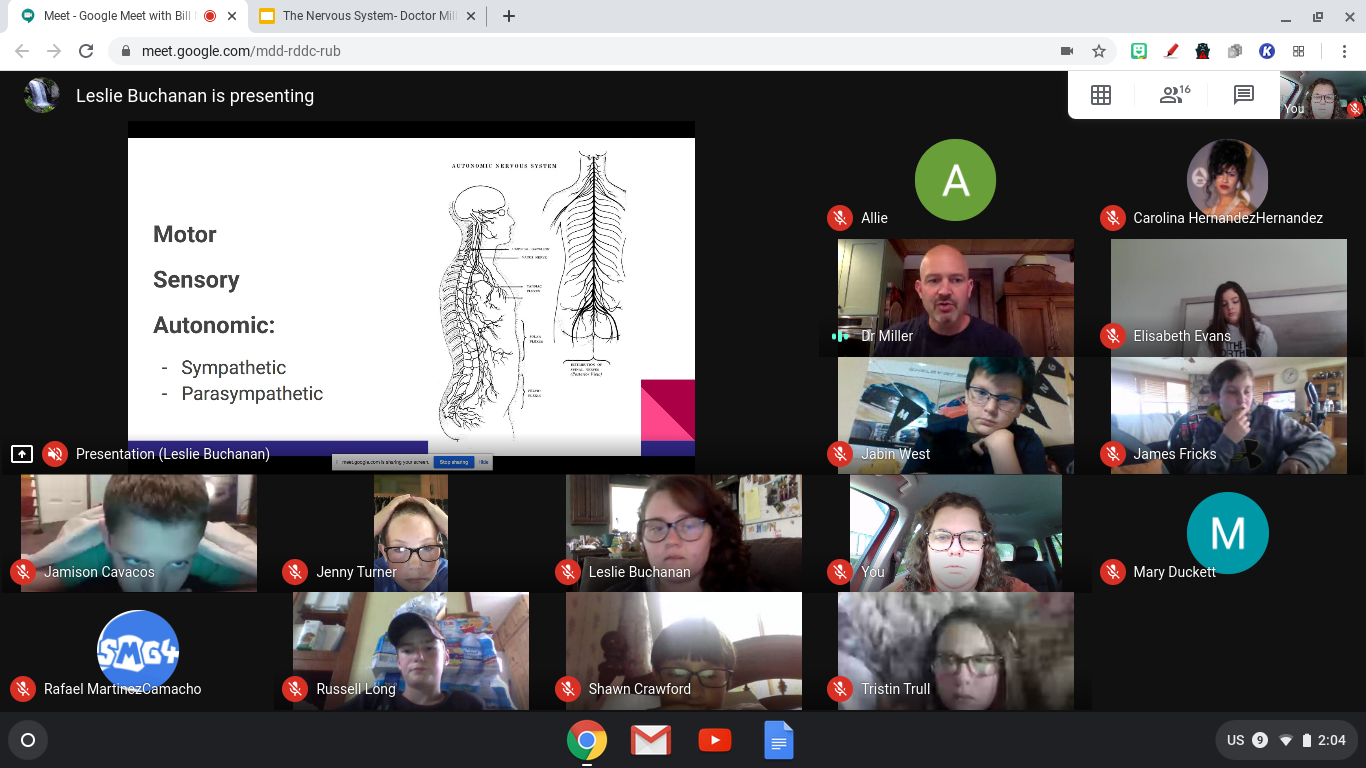Reload the current Meet page
Screen dimensions: 1366x768
[x=86, y=51]
